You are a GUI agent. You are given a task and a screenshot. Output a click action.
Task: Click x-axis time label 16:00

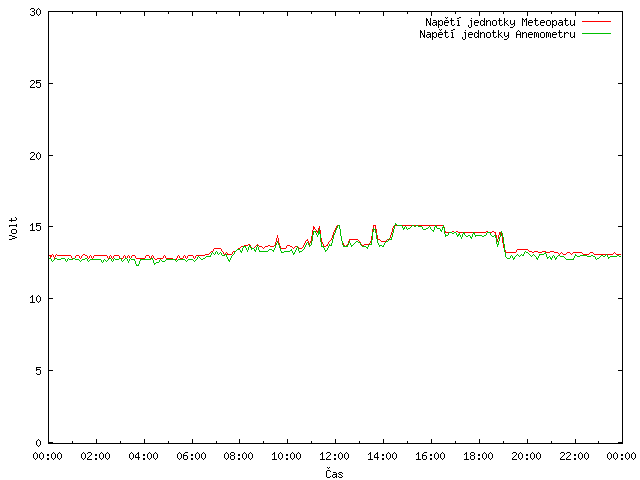pos(430,456)
